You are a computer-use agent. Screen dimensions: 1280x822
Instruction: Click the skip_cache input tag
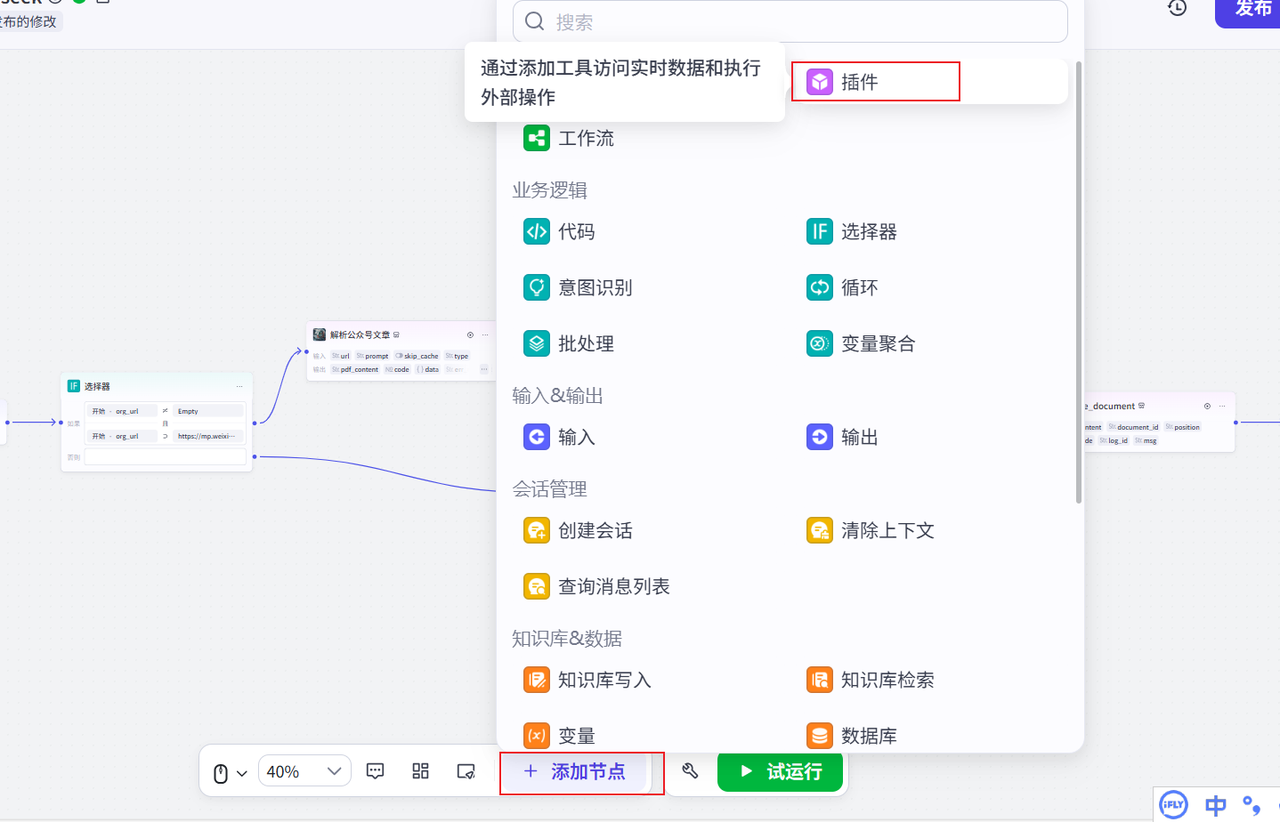(416, 356)
